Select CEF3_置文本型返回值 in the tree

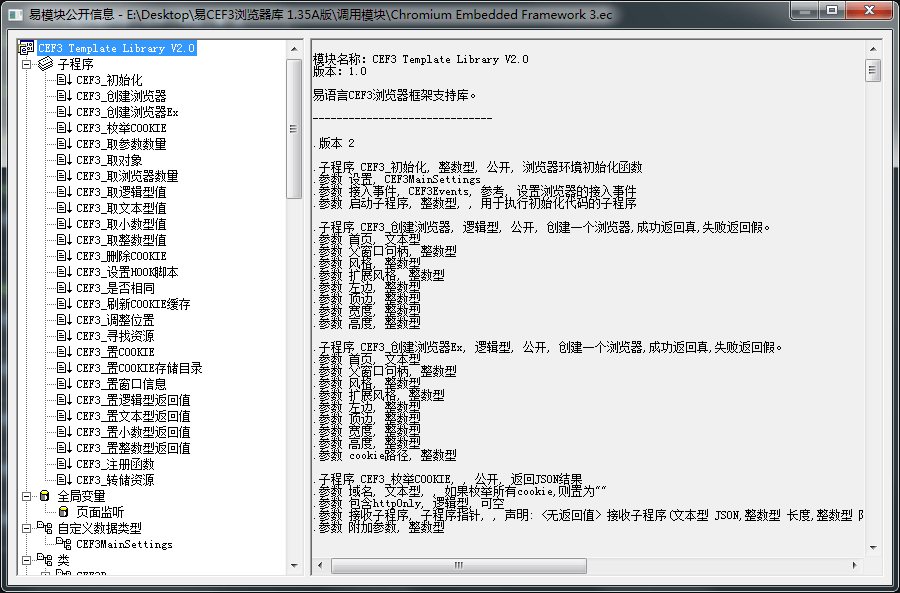point(133,416)
